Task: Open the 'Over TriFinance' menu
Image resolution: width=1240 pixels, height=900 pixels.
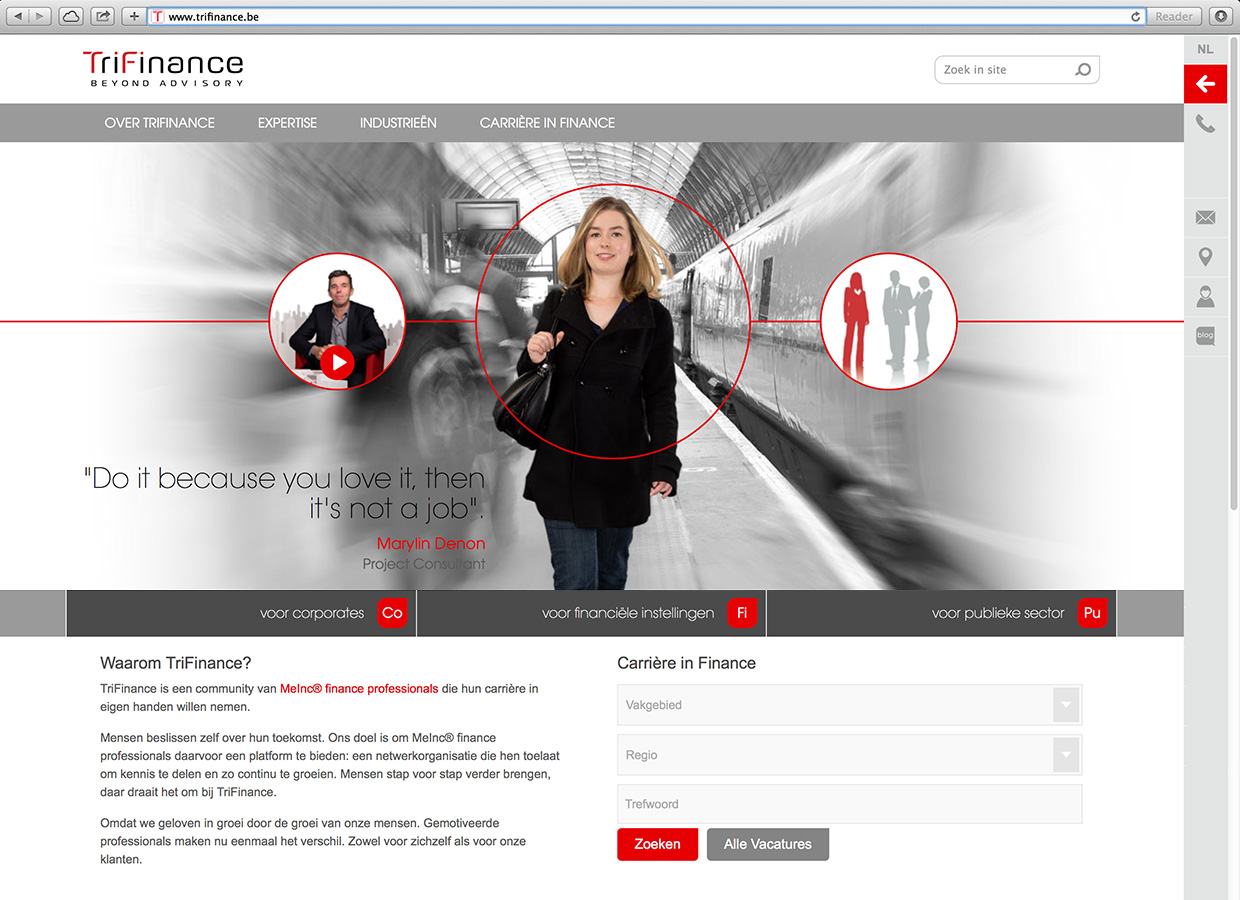Action: click(x=160, y=123)
